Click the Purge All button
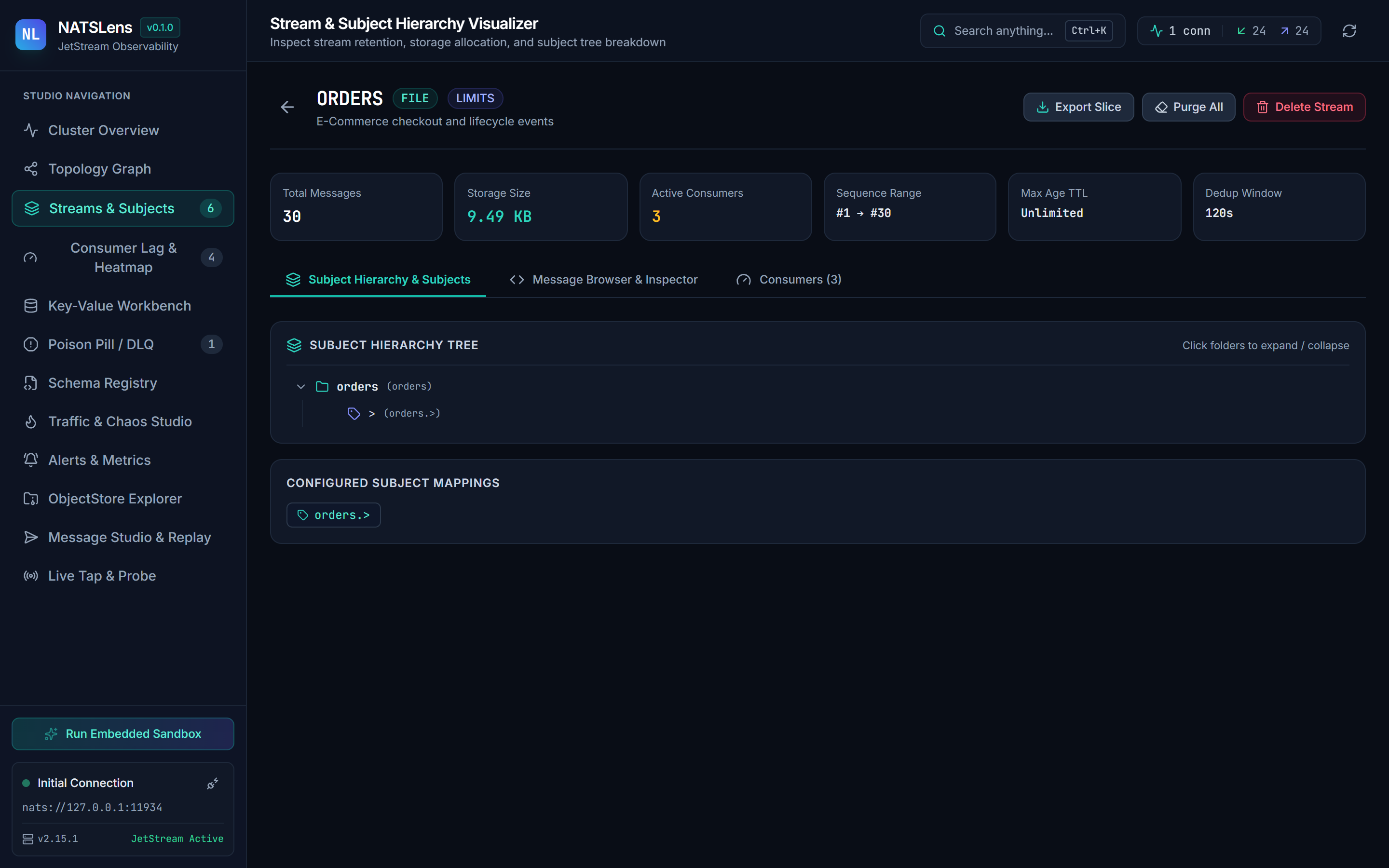This screenshot has height=868, width=1389. [1188, 108]
